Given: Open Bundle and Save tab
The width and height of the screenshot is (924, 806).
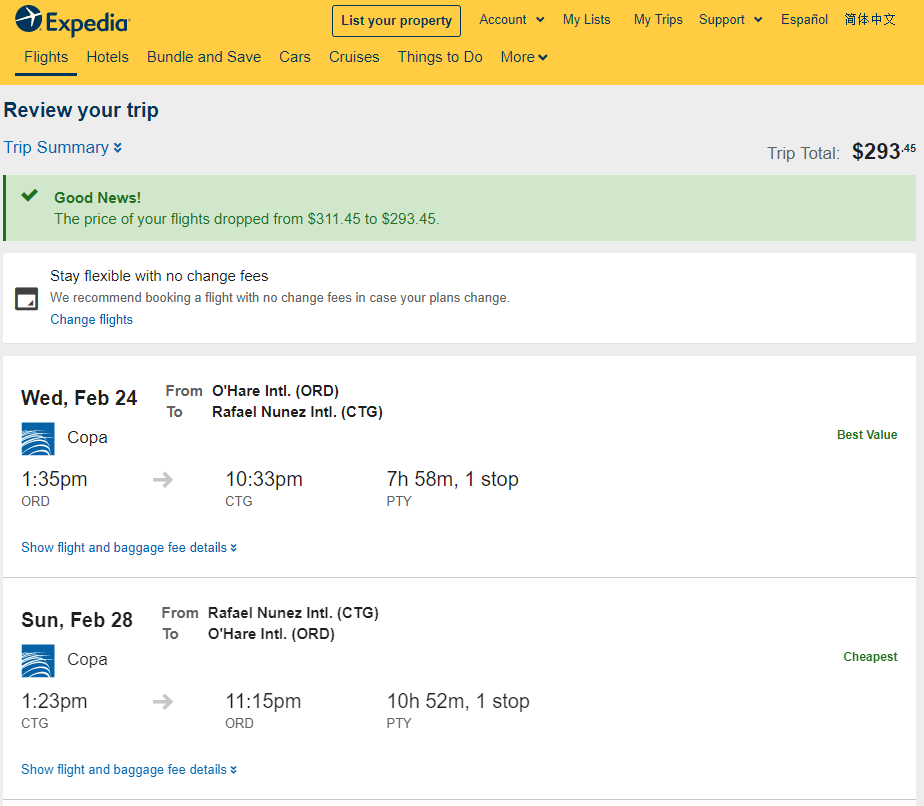Looking at the screenshot, I should pyautogui.click(x=204, y=57).
